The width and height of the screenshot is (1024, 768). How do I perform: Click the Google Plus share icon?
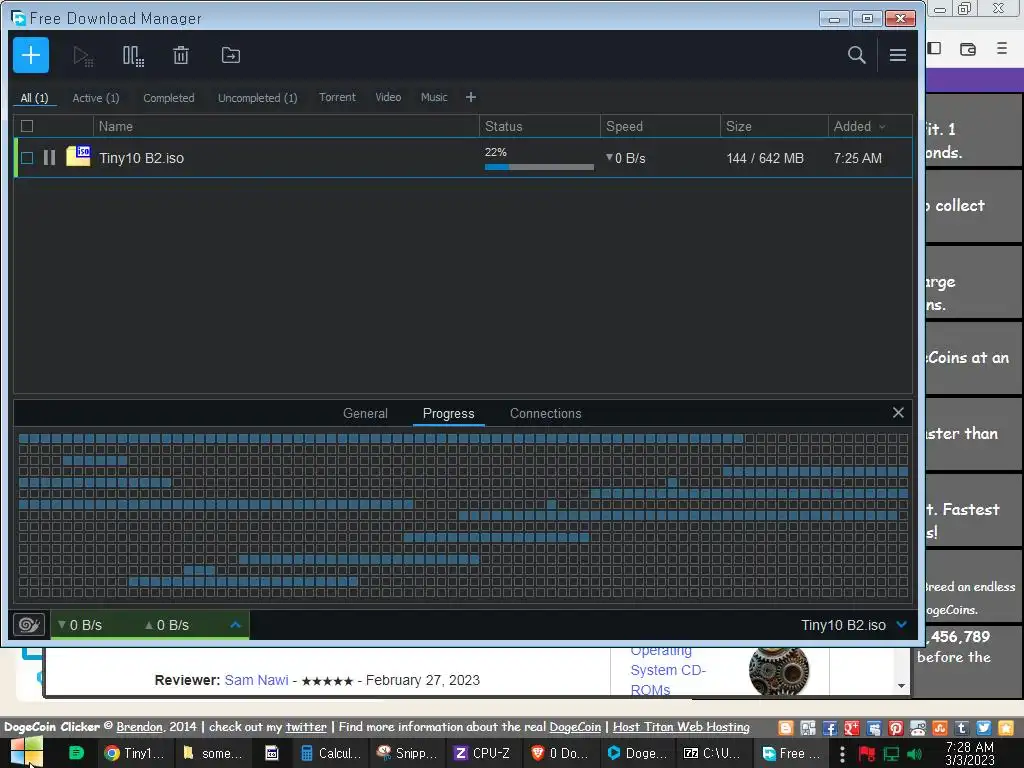coord(852,728)
